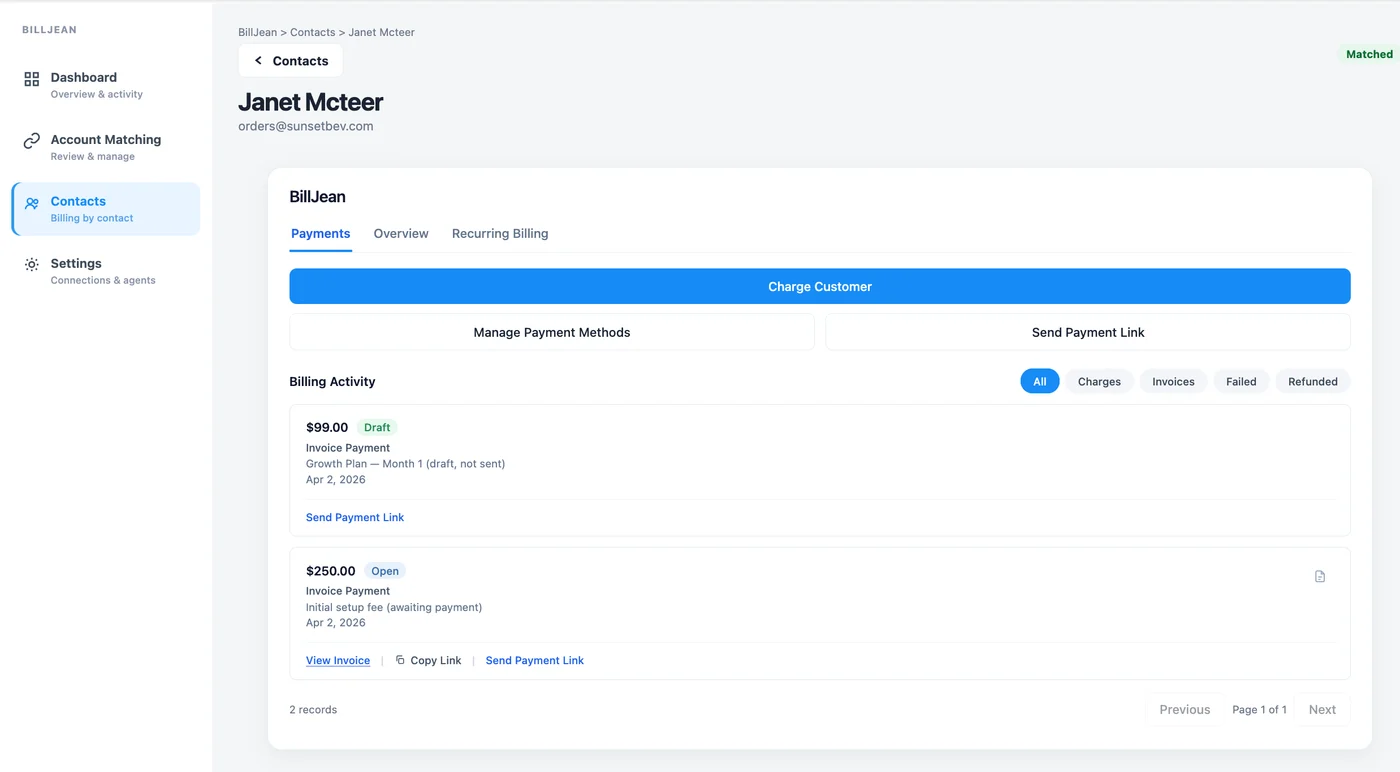The width and height of the screenshot is (1400, 772).
Task: Filter billing activity by Refunded
Action: [1313, 381]
